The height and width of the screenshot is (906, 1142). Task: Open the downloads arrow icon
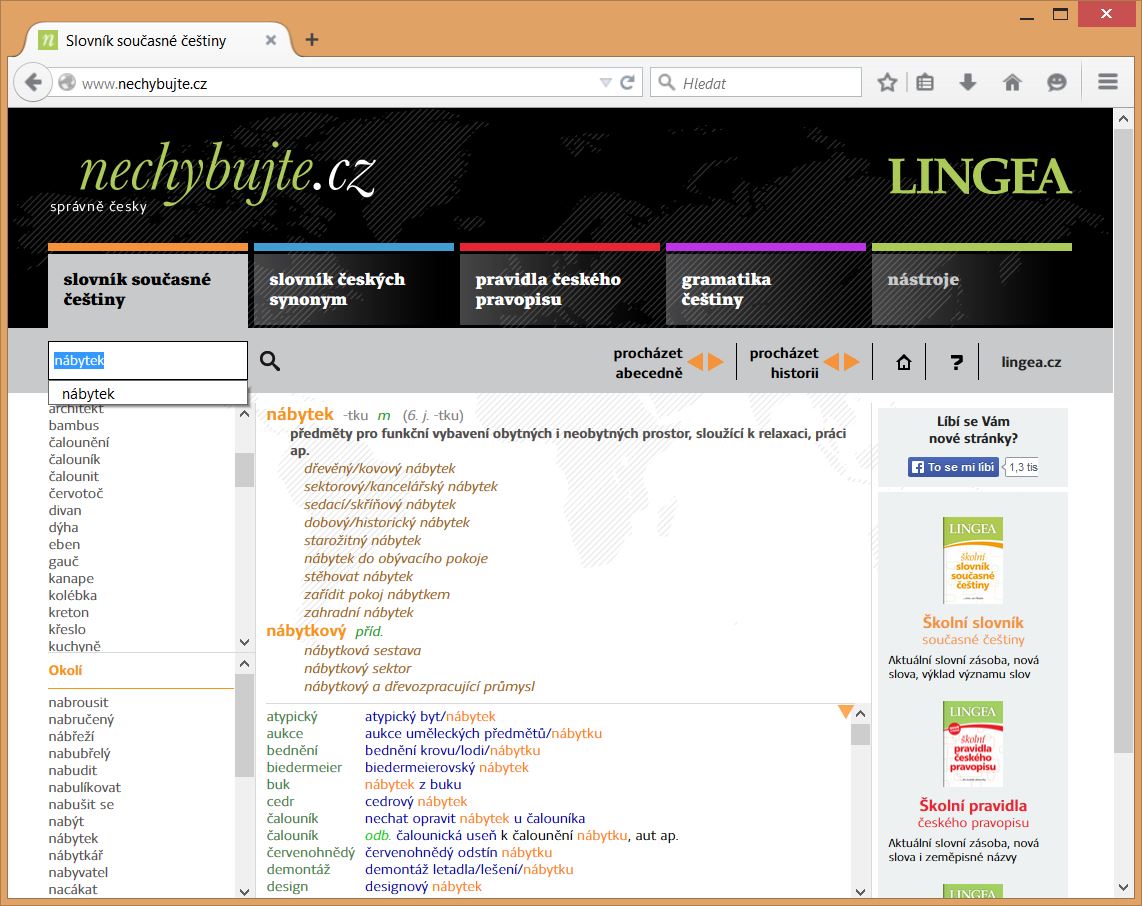(967, 82)
